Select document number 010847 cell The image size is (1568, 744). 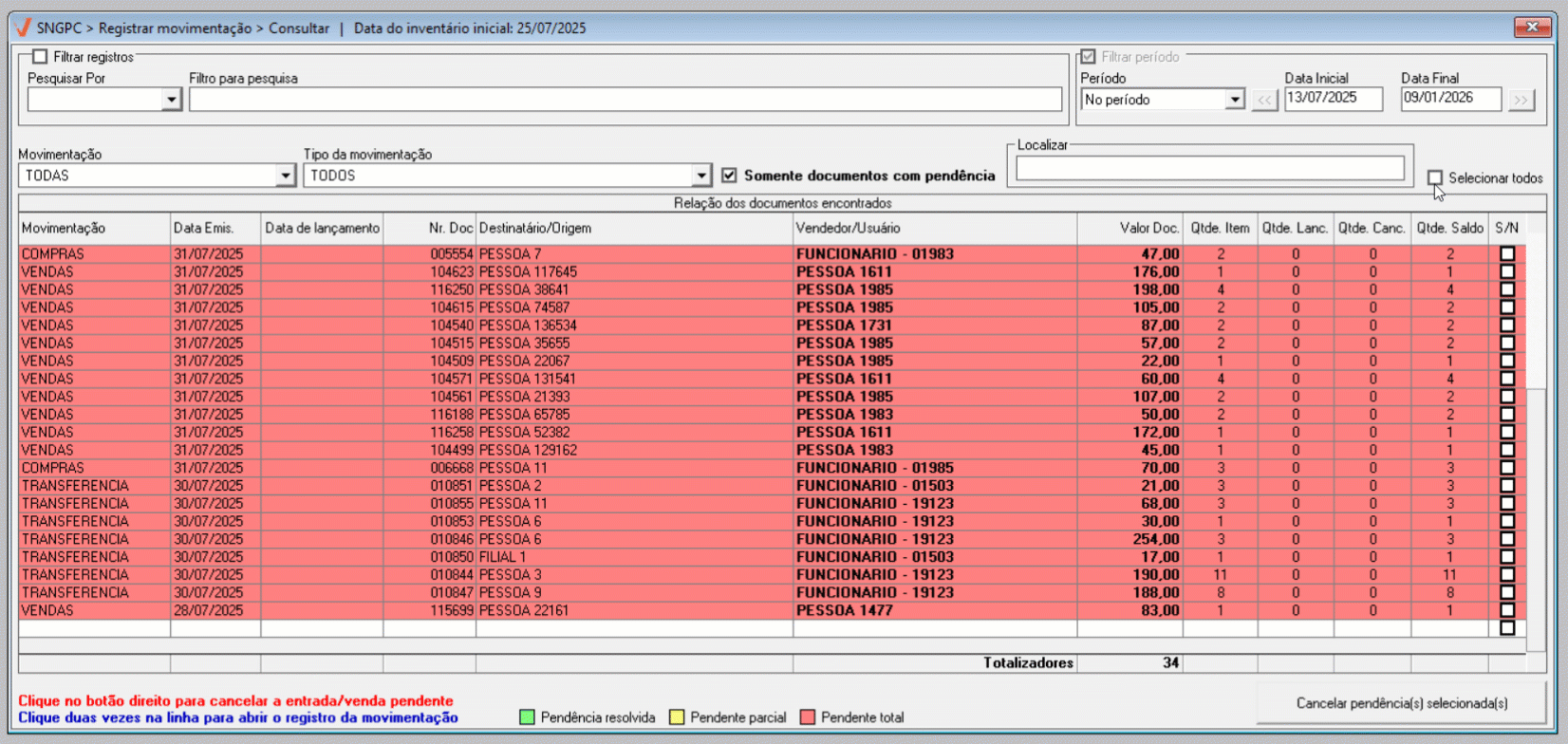coord(429,592)
